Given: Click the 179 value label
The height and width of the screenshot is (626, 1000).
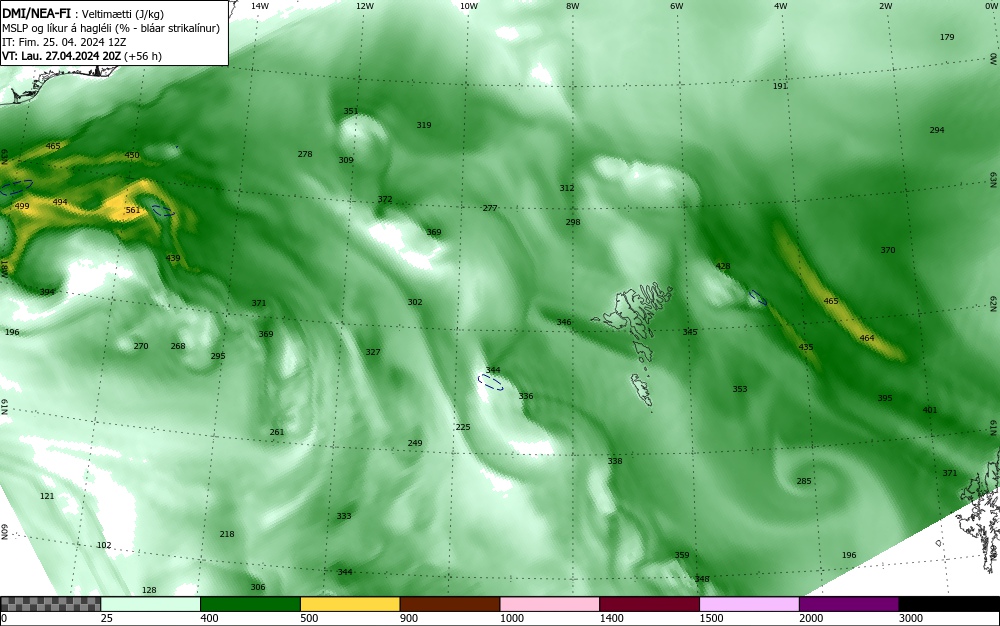Looking at the screenshot, I should tap(946, 37).
